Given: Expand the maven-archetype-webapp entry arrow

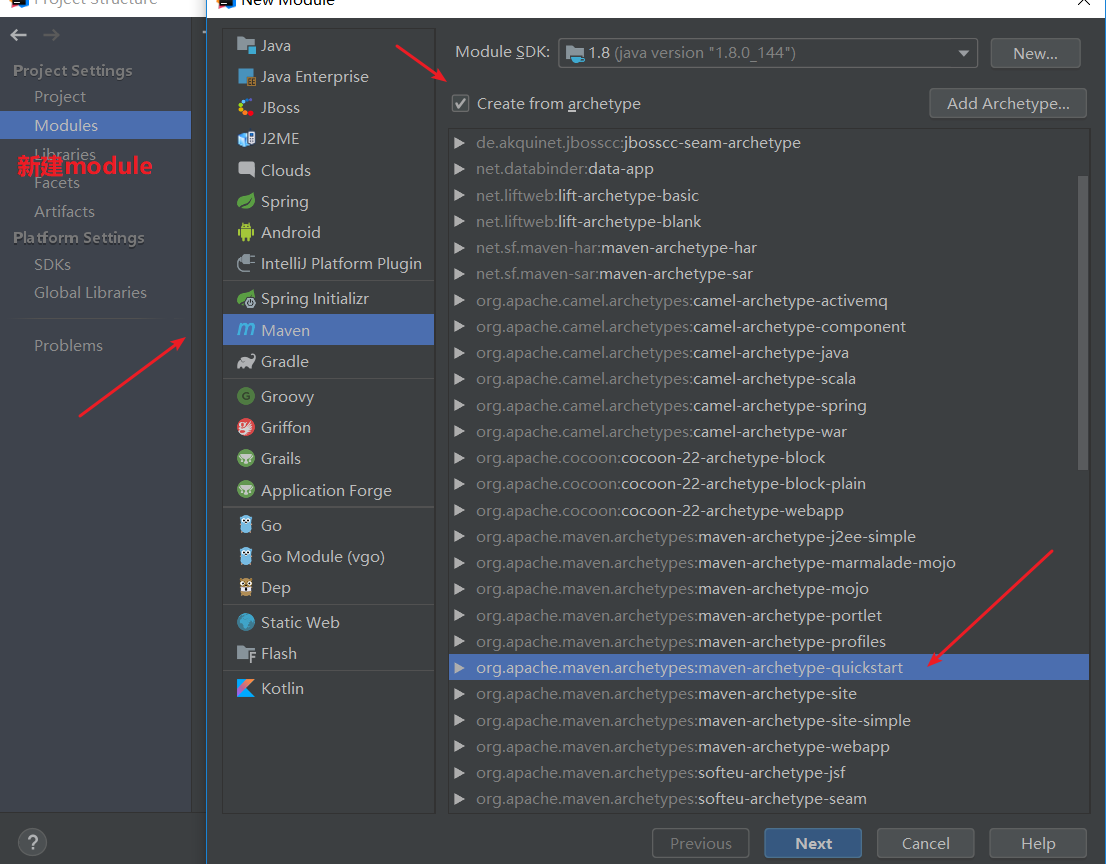Looking at the screenshot, I should click(x=459, y=747).
